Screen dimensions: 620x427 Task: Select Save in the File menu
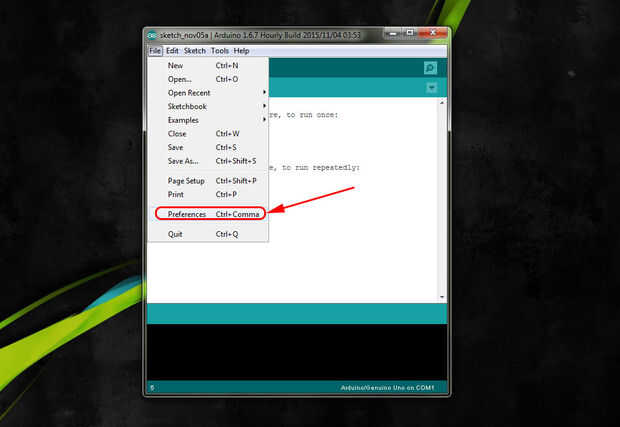tap(208, 147)
